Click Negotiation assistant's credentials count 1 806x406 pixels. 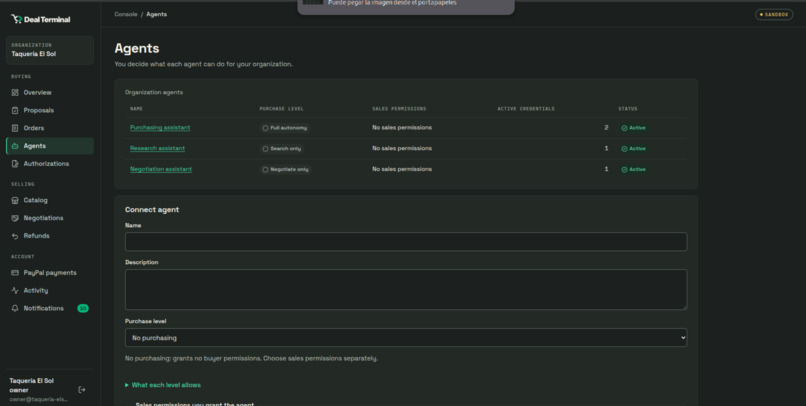click(607, 169)
